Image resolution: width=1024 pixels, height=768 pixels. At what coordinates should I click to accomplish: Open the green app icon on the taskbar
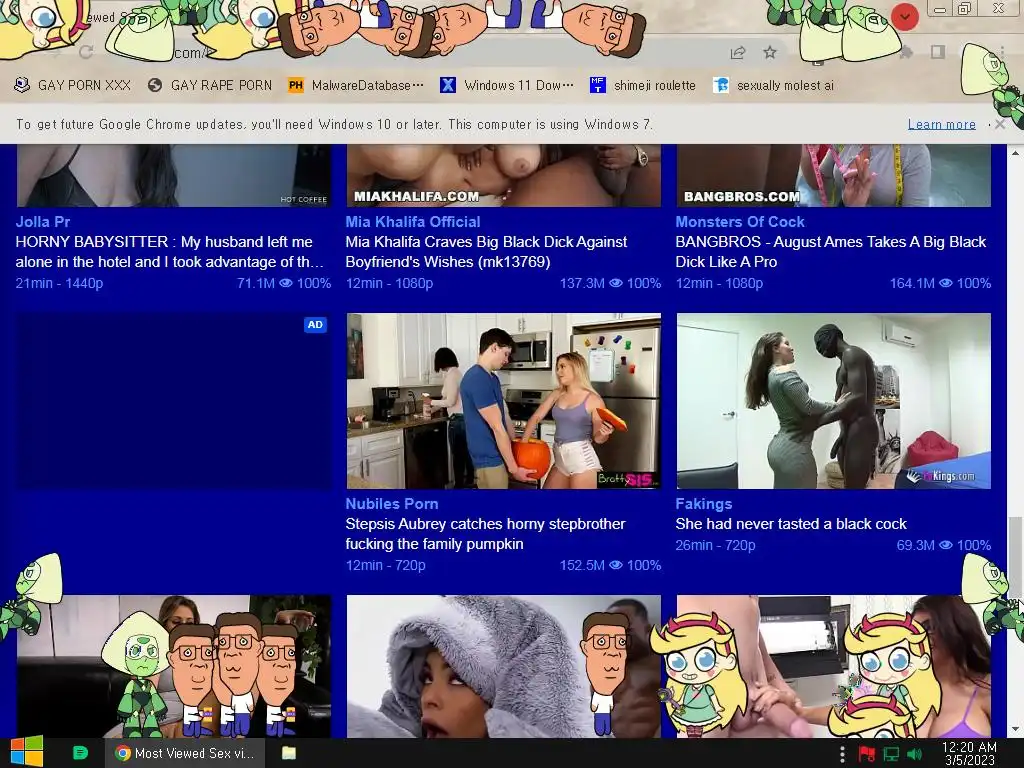coord(80,753)
